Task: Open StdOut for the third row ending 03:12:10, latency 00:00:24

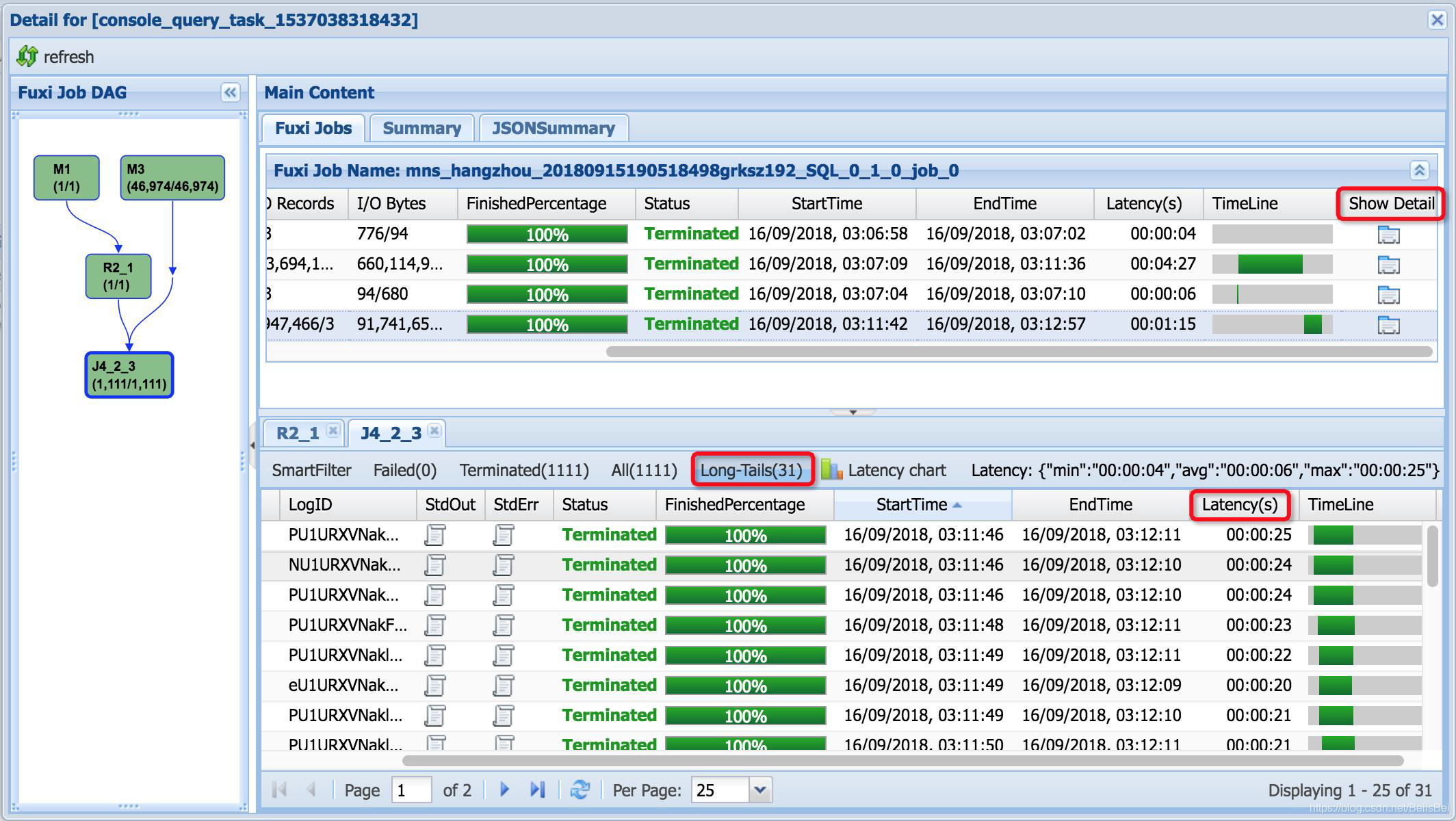Action: click(435, 595)
